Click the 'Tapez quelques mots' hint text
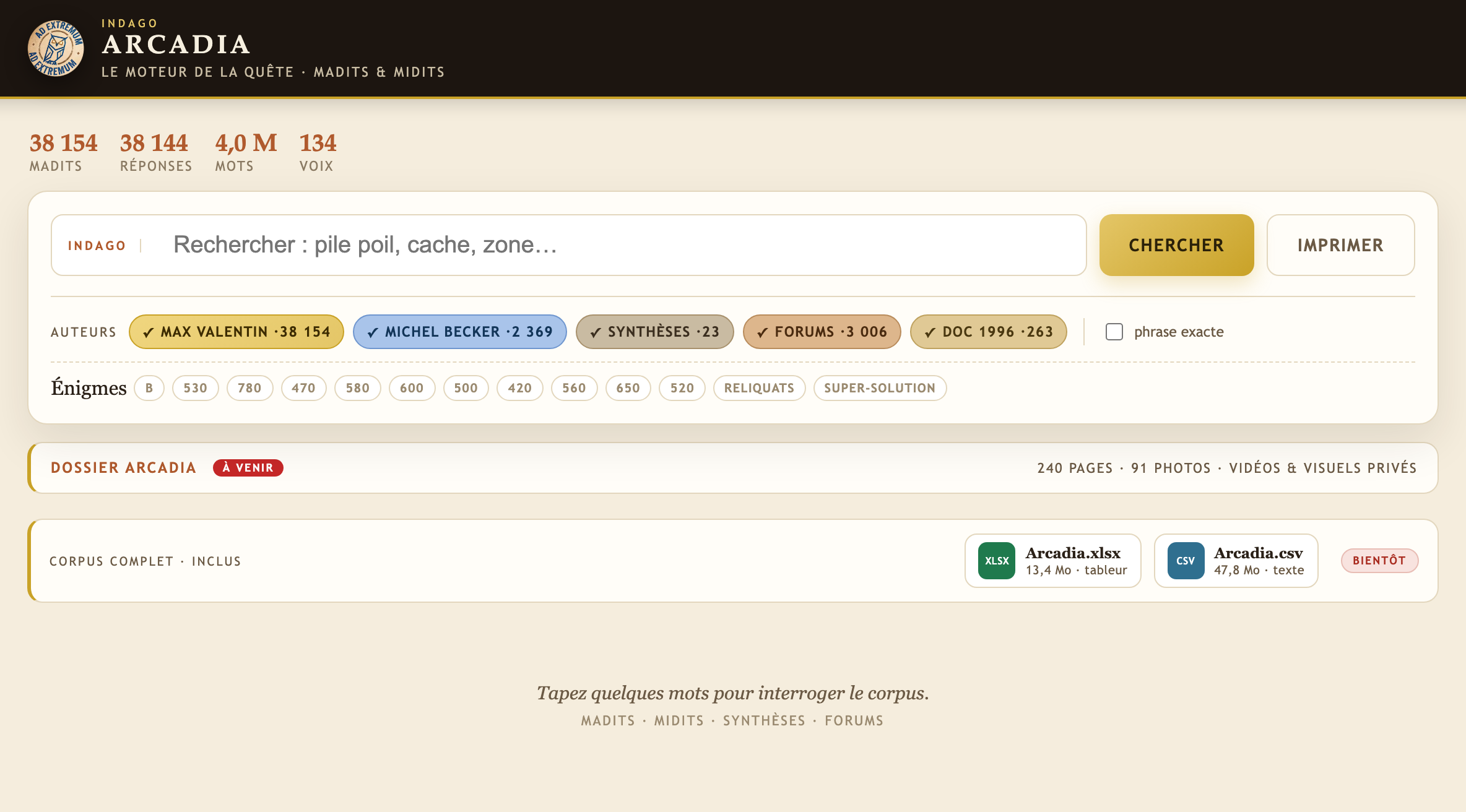The image size is (1466, 812). pyautogui.click(x=733, y=693)
